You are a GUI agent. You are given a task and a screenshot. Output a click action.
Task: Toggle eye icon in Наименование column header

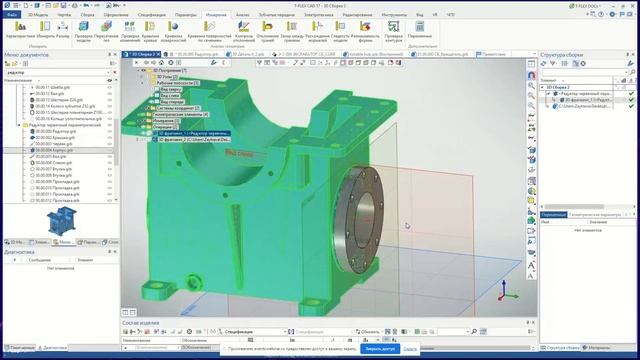[109, 80]
